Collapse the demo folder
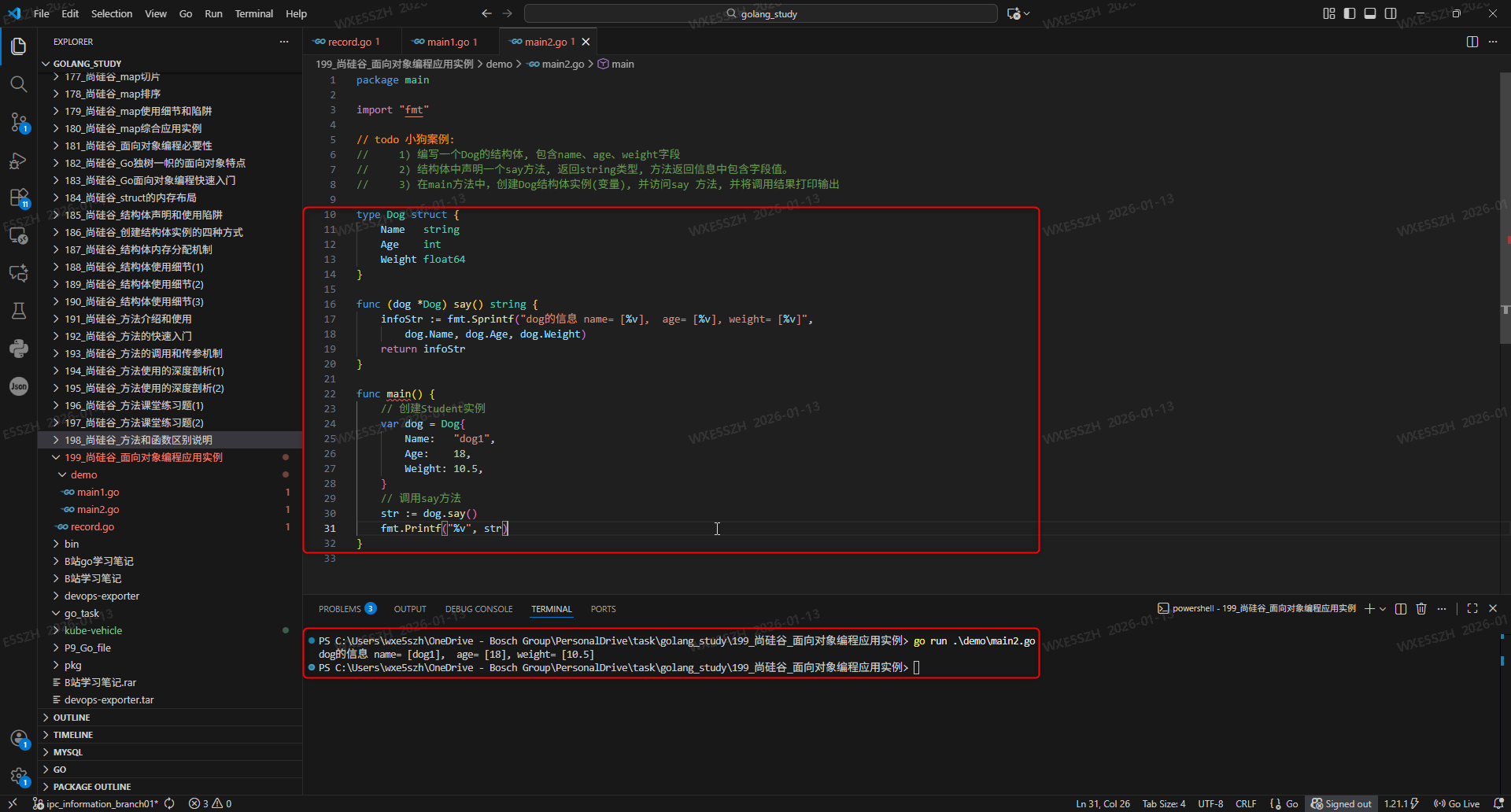1511x812 pixels. 170,474
